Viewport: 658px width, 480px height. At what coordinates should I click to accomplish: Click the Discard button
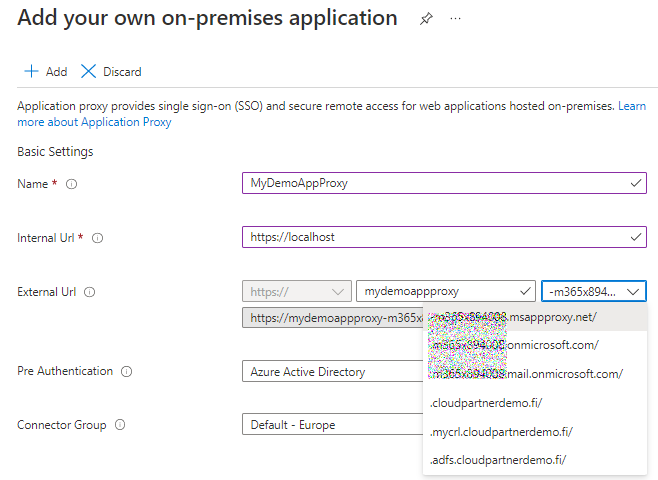coord(111,72)
